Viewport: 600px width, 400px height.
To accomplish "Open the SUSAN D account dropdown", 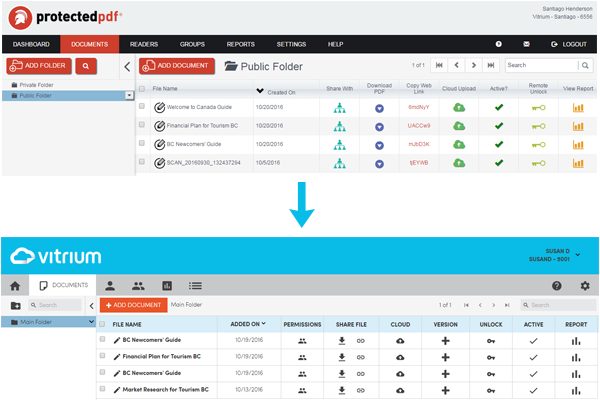I will 578,255.
